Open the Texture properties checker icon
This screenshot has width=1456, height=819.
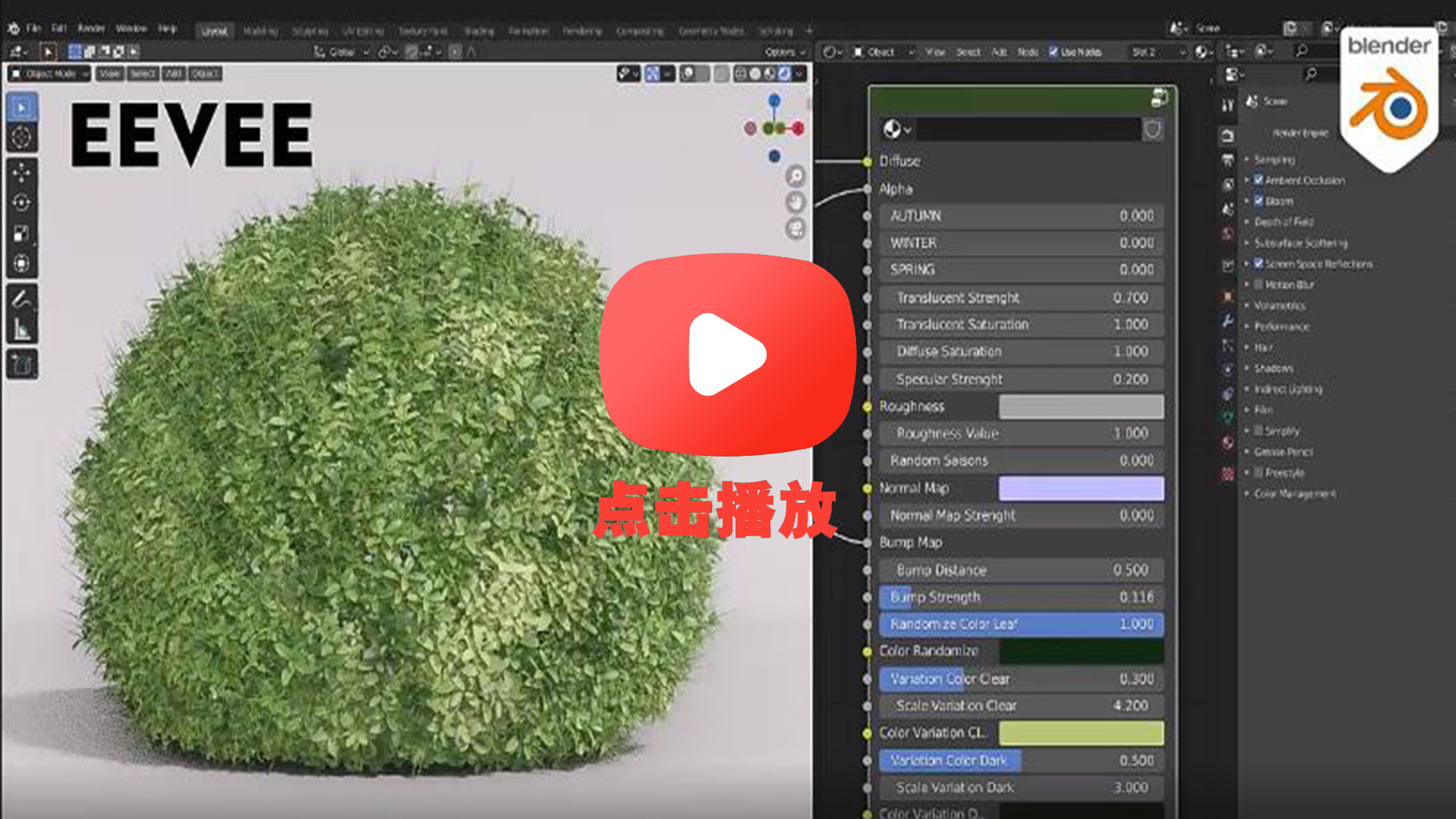click(1228, 474)
